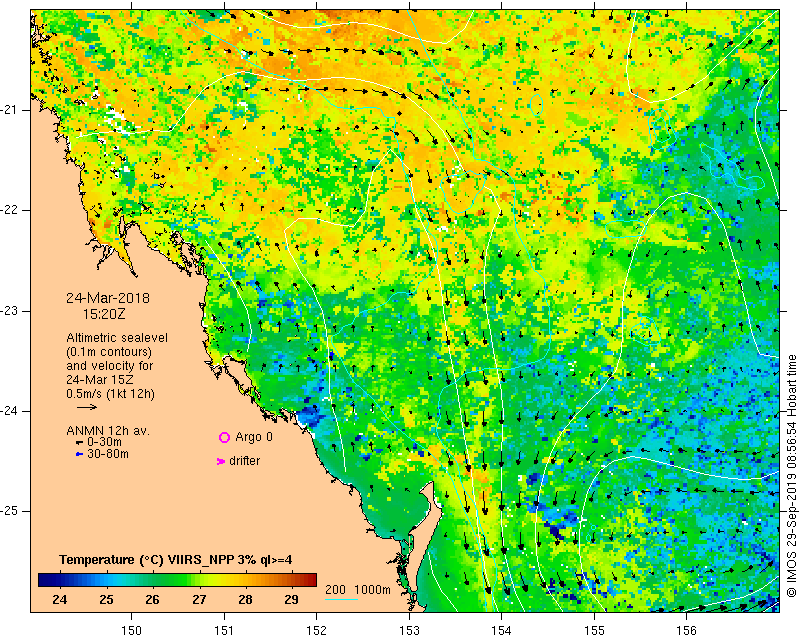Click the longitude axis label '153'

click(409, 631)
